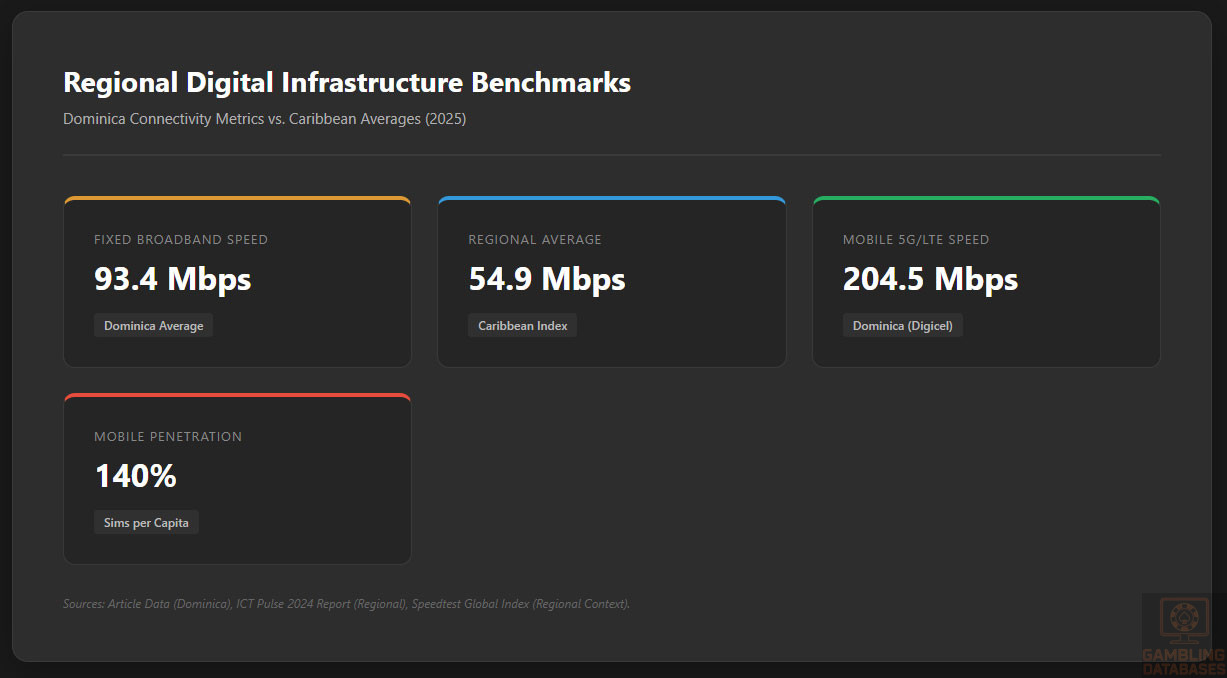The image size is (1227, 678).
Task: Click the Mobile Penetration label
Action: (168, 437)
